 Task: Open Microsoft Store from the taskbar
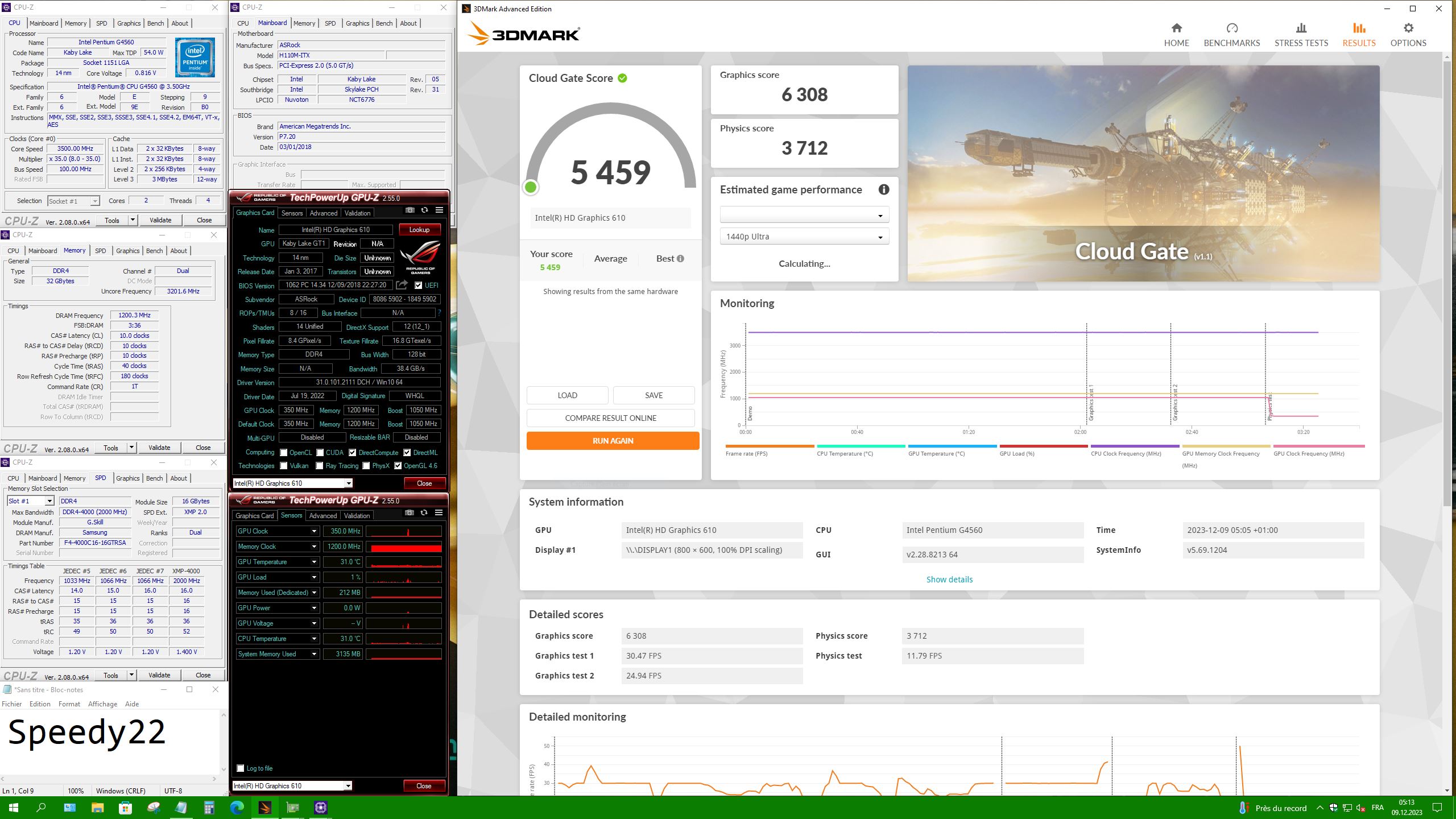125,808
